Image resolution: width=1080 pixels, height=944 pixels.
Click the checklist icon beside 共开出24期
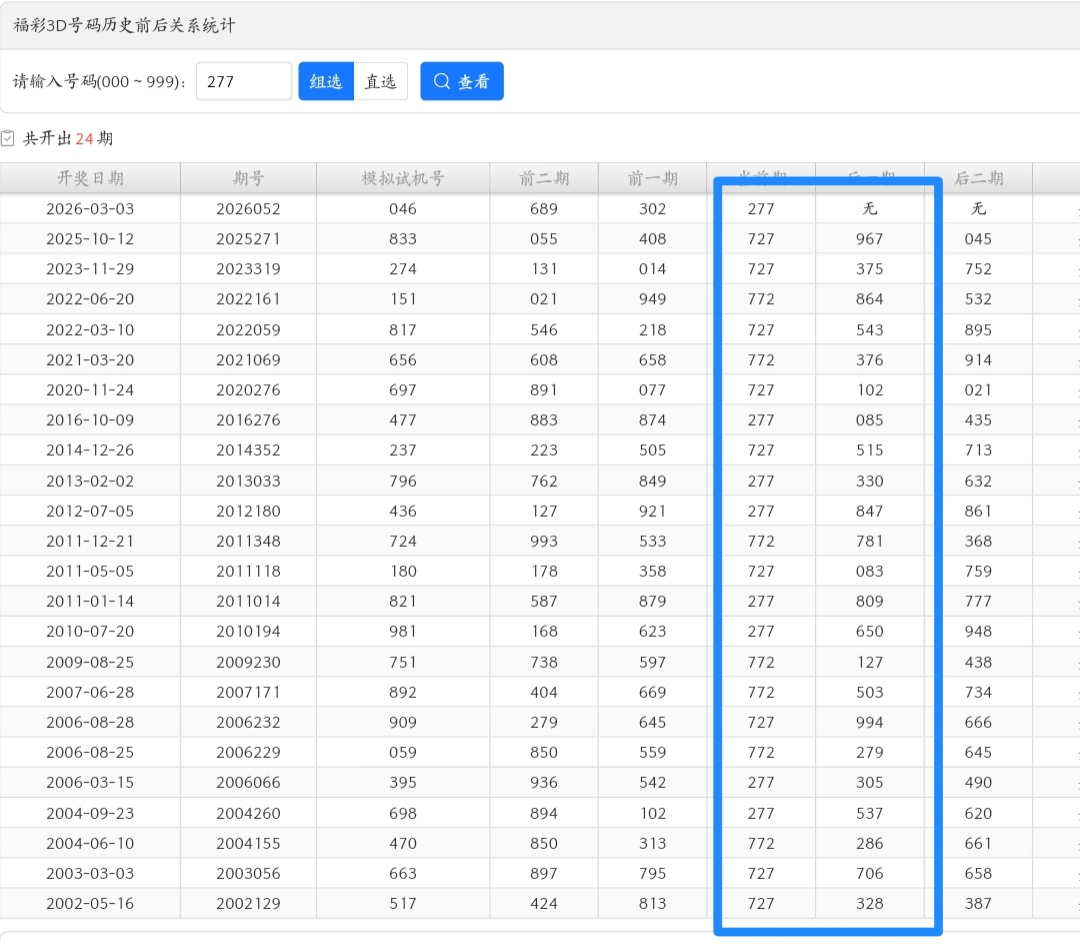pyautogui.click(x=8, y=138)
